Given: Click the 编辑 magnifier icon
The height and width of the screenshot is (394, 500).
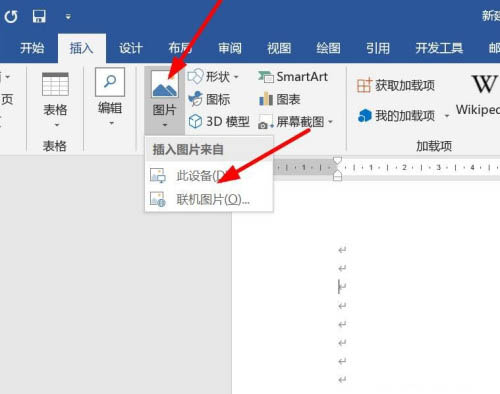Looking at the screenshot, I should coord(110,82).
